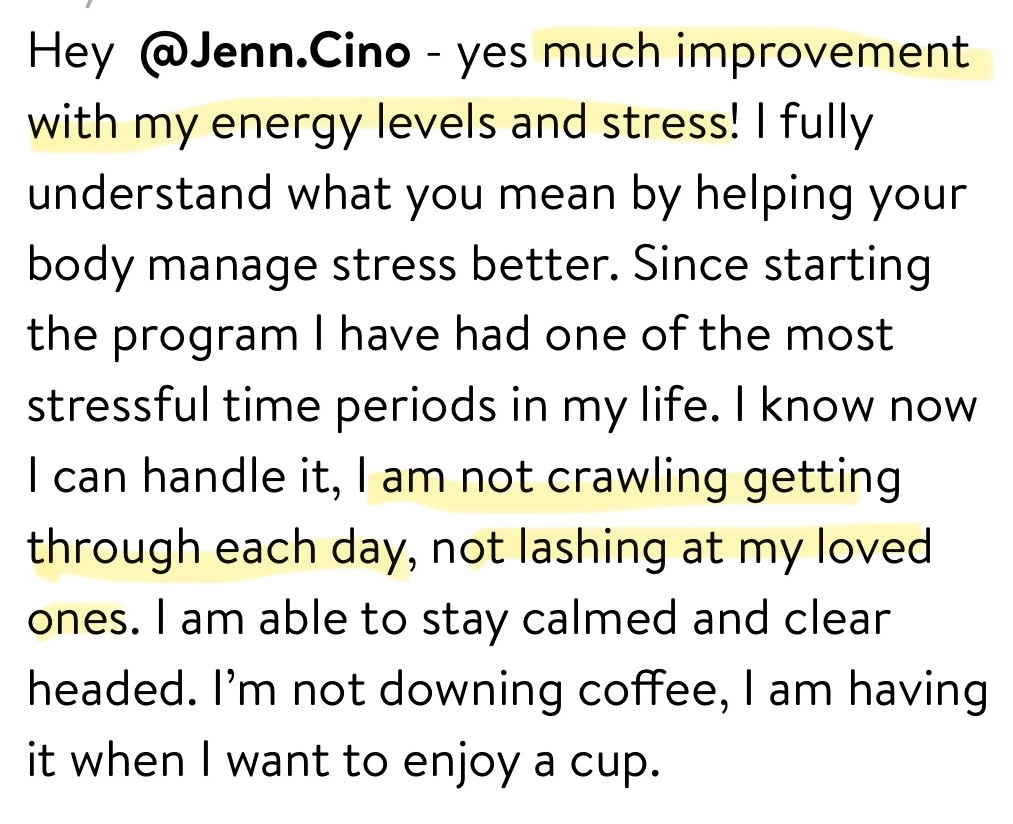This screenshot has width=1013, height=824.
Task: Click the word "understand" in the comment
Action: click(151, 193)
